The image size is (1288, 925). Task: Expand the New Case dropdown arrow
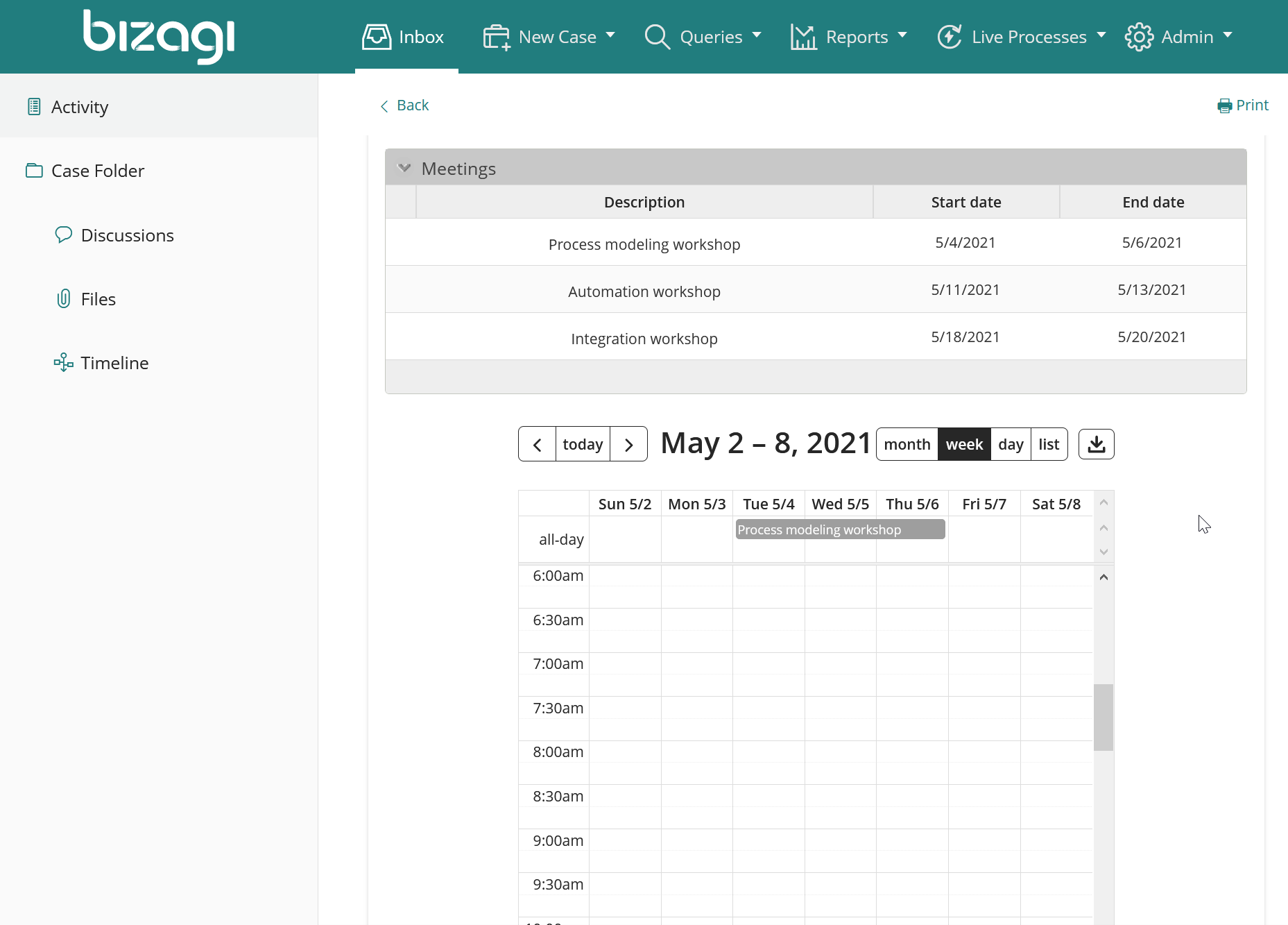pyautogui.click(x=610, y=35)
